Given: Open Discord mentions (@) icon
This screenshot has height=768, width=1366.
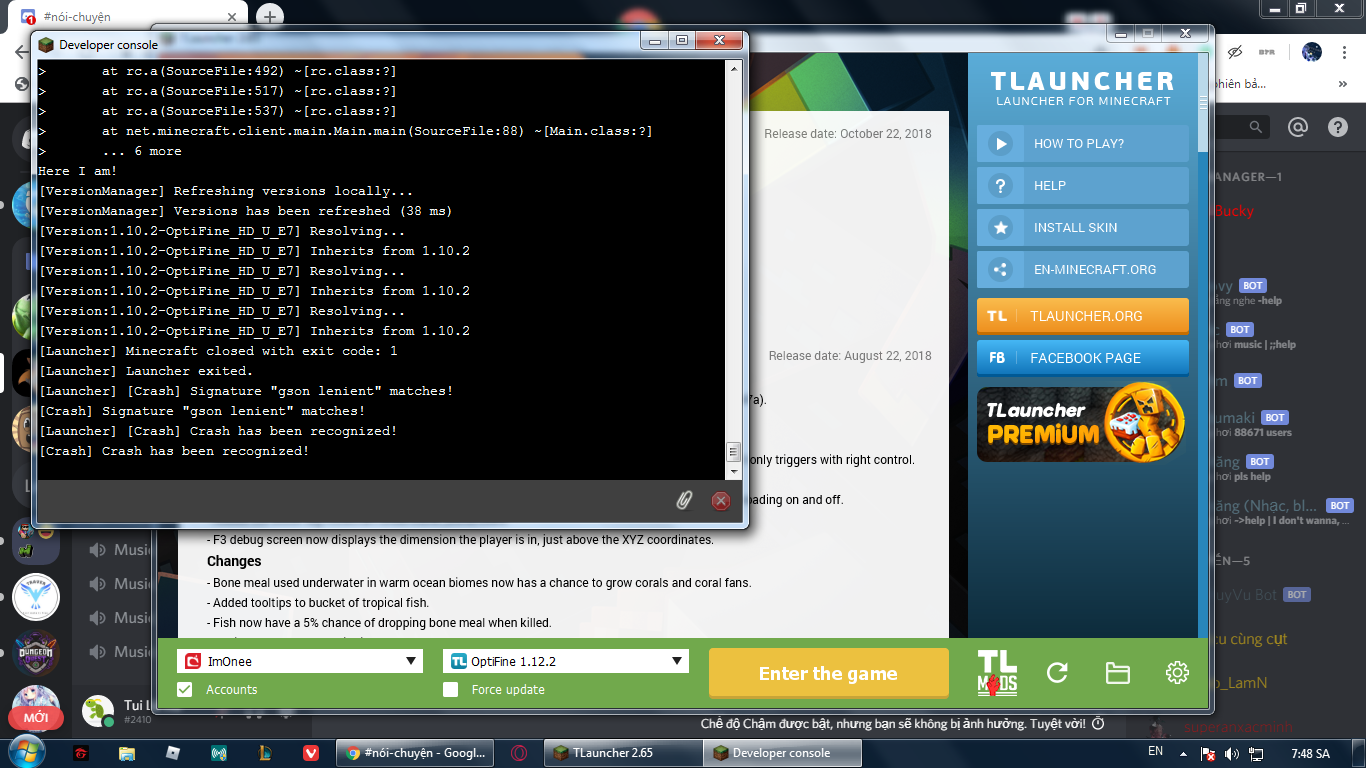Looking at the screenshot, I should (1298, 127).
